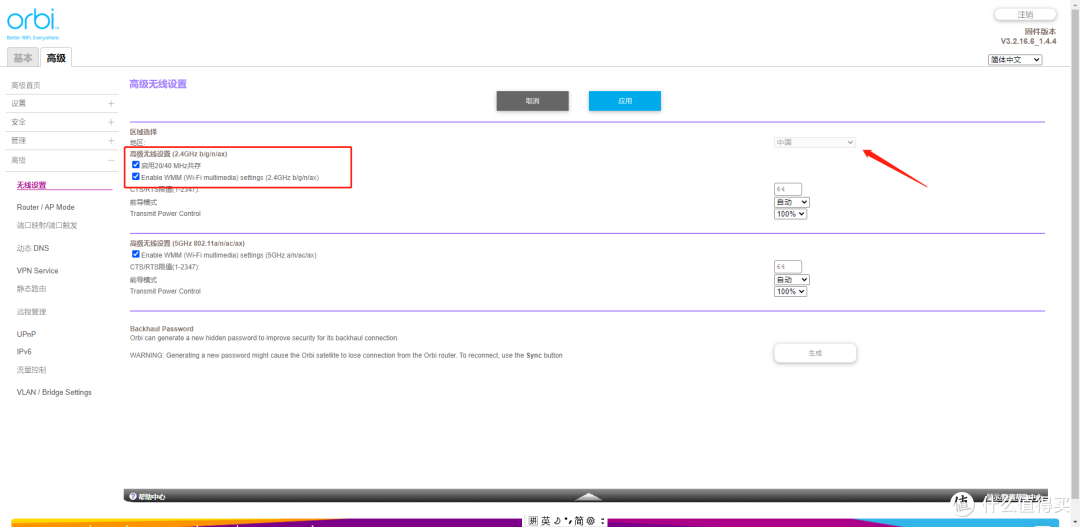
Task: Click the IME 简 simplified Chinese indicator
Action: pos(579,521)
